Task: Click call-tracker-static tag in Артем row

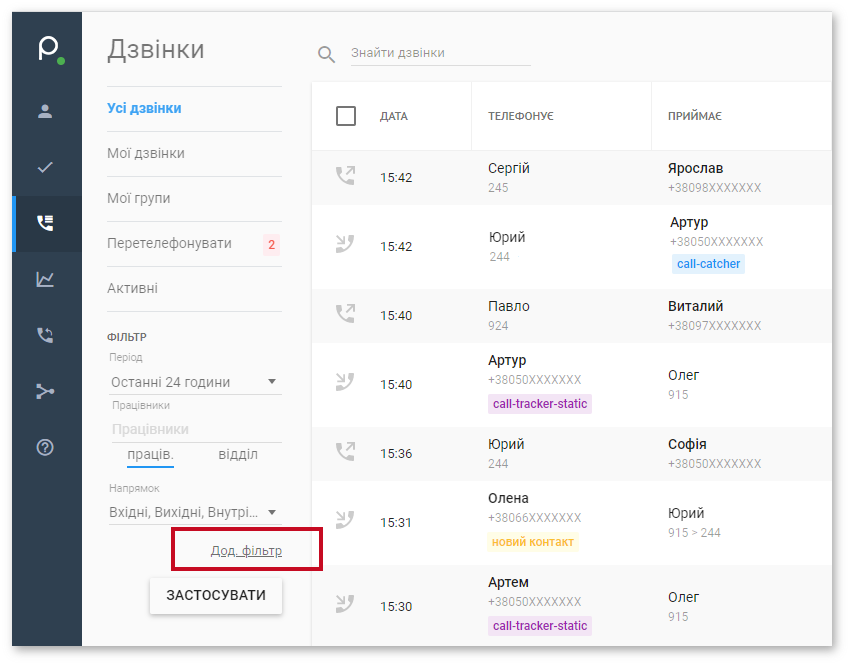Action: point(539,626)
